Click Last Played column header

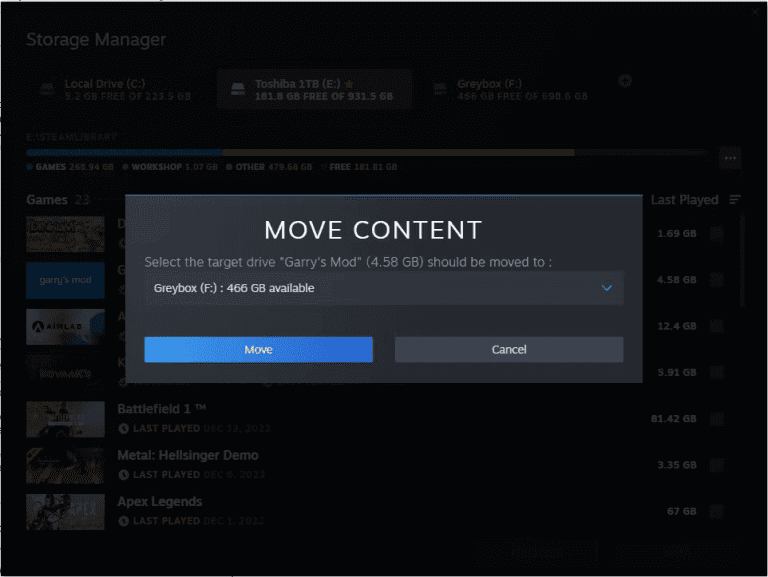684,200
